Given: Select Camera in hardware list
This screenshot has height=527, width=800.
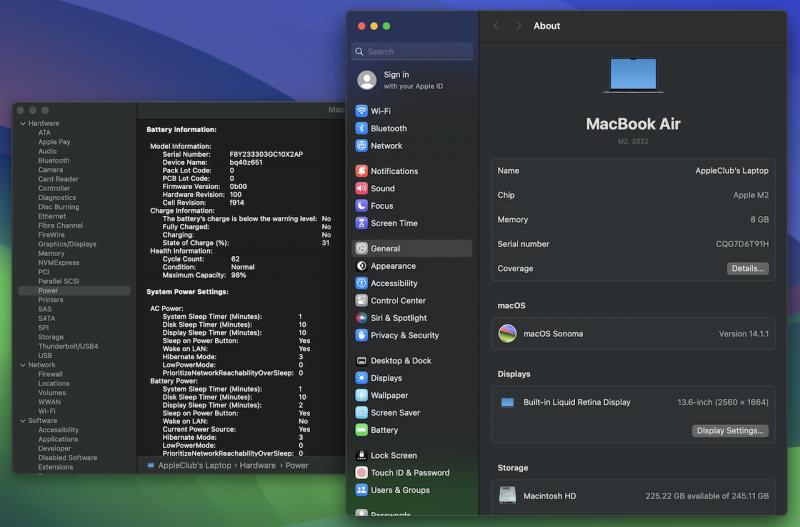Looking at the screenshot, I should [x=51, y=170].
